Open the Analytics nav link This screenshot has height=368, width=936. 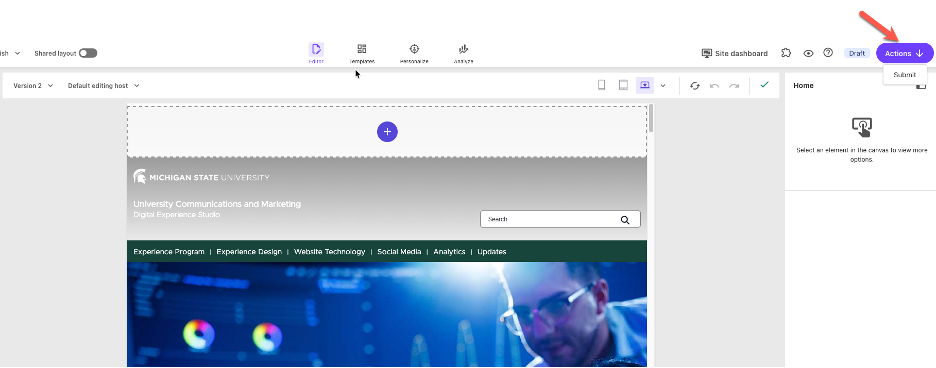(x=449, y=252)
